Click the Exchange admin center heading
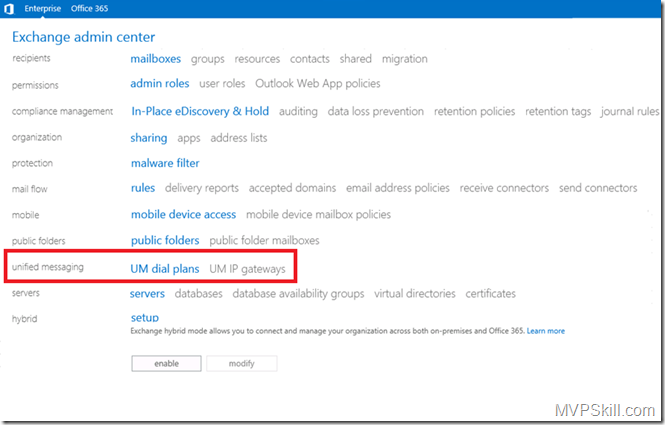 (84, 37)
